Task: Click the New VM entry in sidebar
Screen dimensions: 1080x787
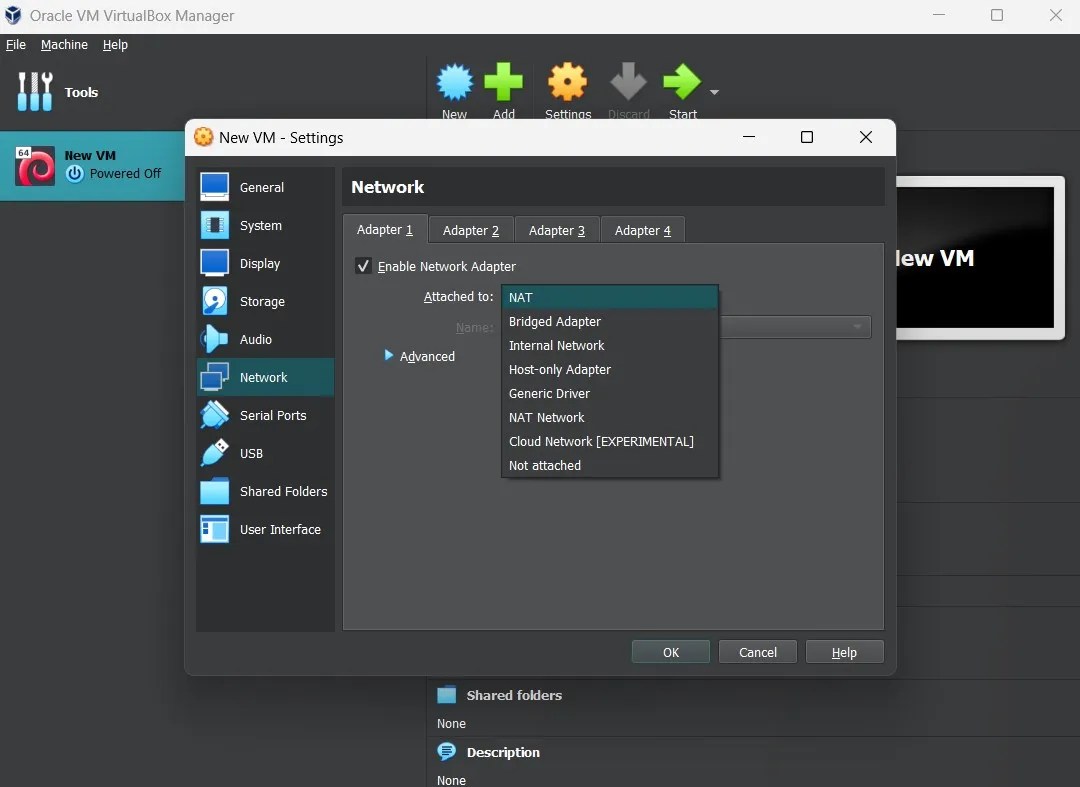Action: click(90, 165)
